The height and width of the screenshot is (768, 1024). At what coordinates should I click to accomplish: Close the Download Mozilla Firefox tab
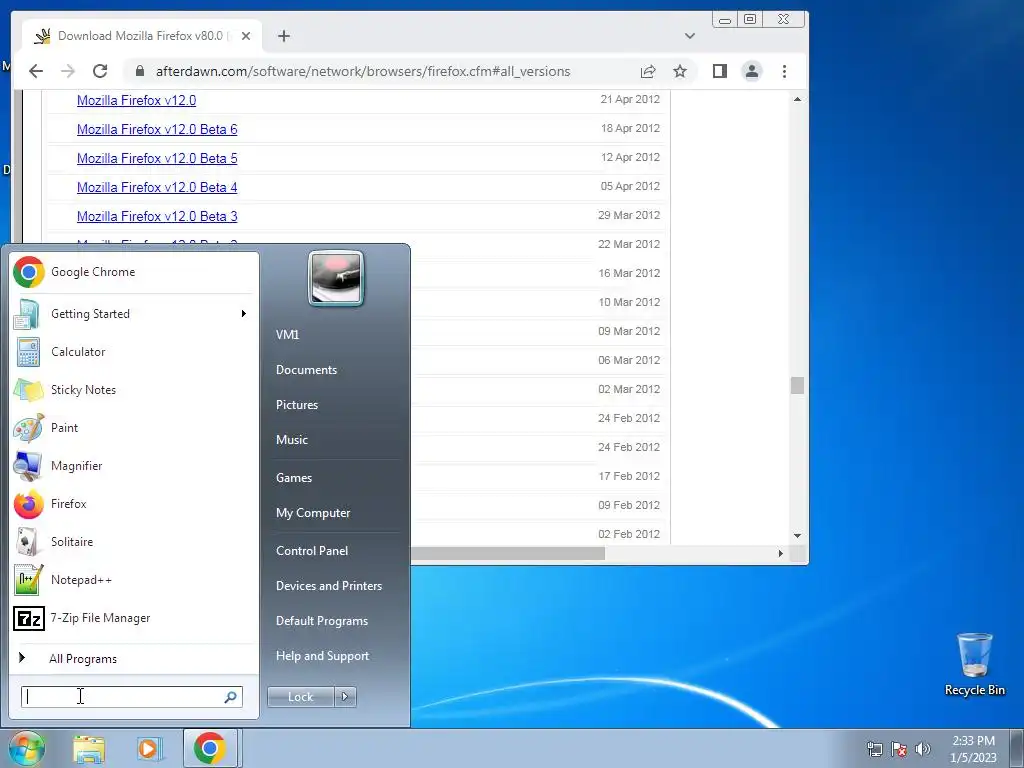coord(246,36)
